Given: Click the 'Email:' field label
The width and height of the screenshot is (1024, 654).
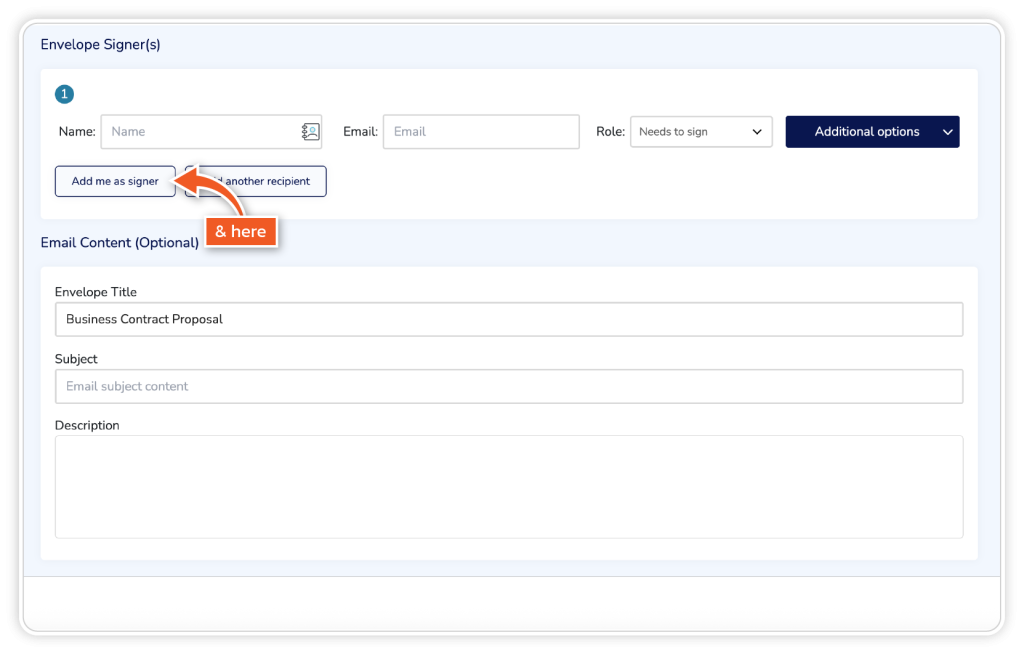Looking at the screenshot, I should point(360,132).
